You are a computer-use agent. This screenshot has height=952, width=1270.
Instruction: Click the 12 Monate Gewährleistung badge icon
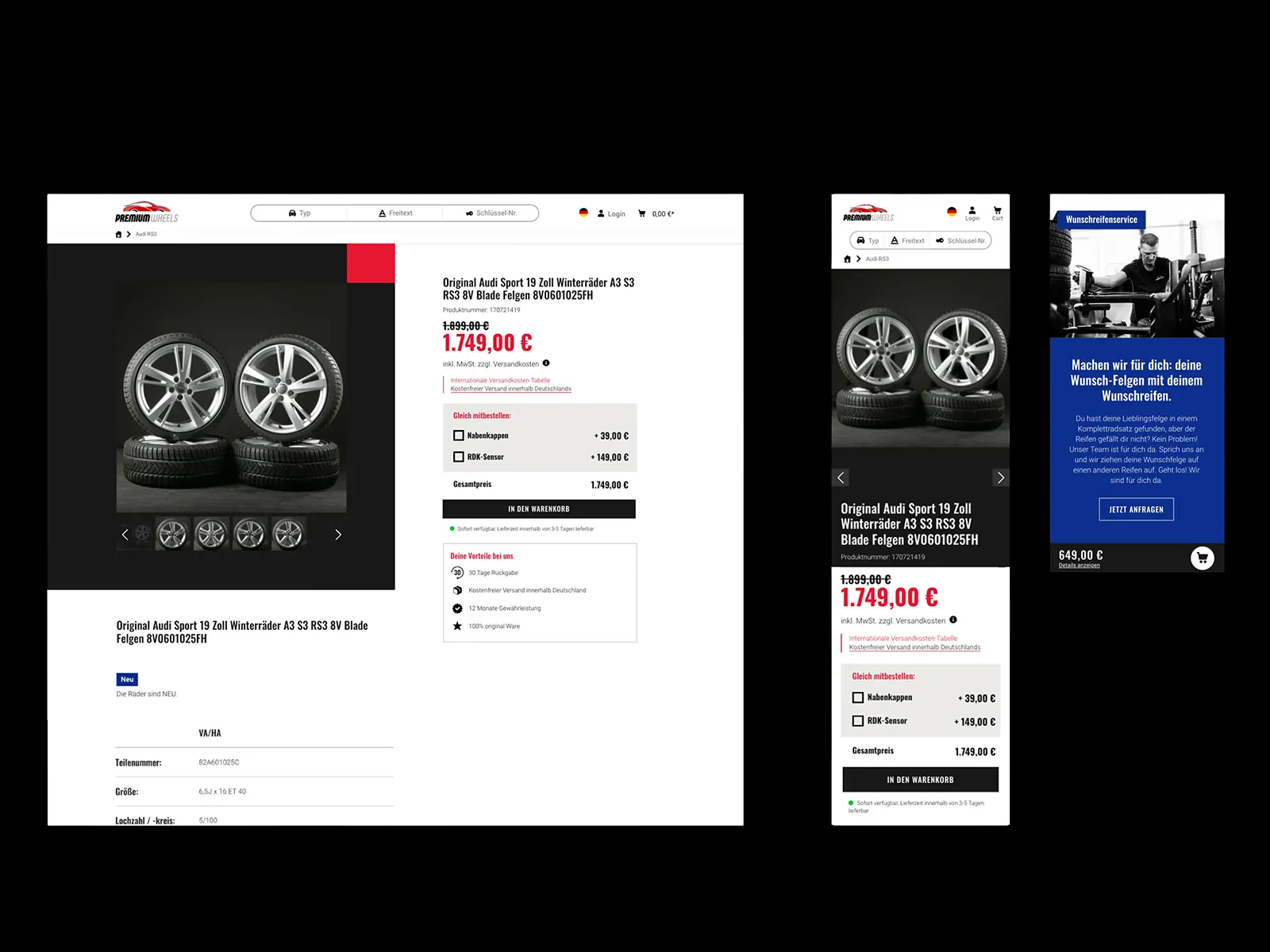click(x=457, y=608)
